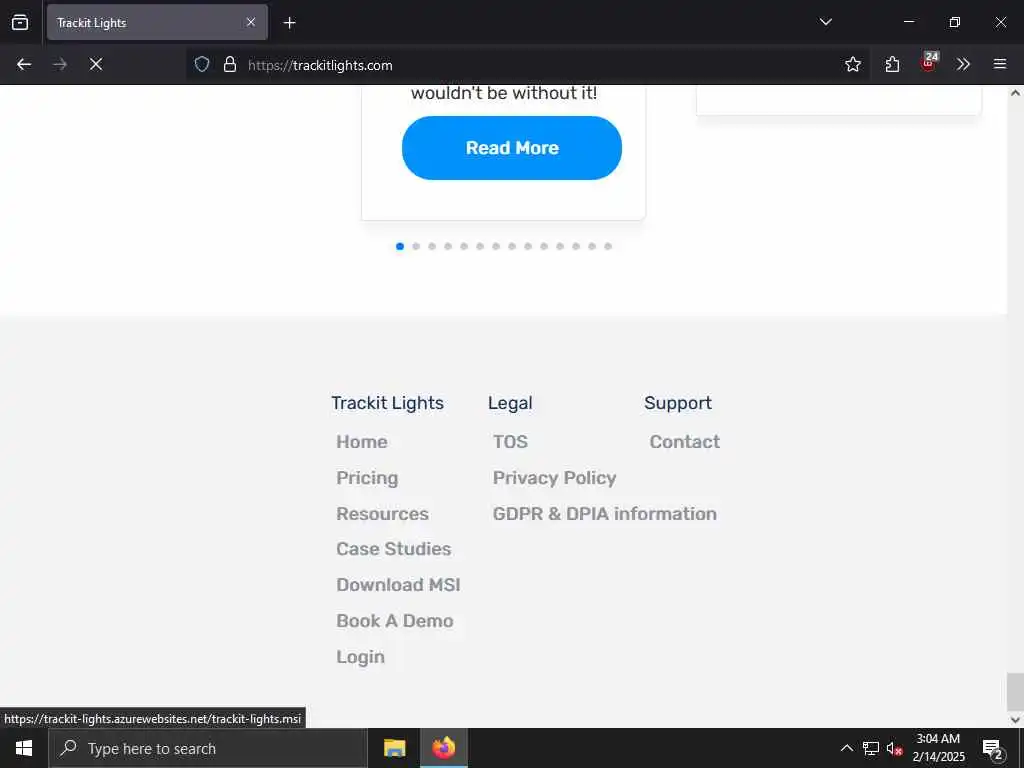
Task: Select the first blue carousel dot
Action: (x=400, y=246)
